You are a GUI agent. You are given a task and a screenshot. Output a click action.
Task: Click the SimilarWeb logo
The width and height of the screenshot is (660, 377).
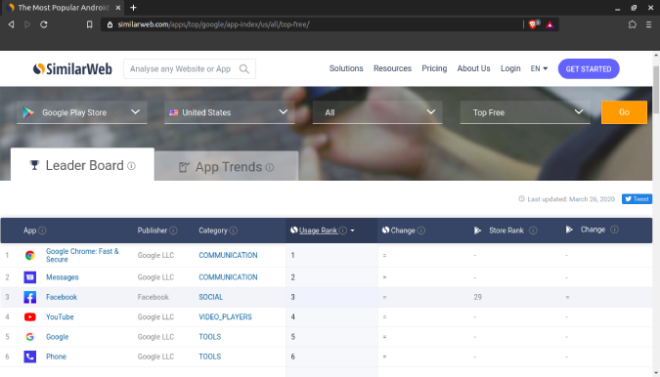coord(73,69)
